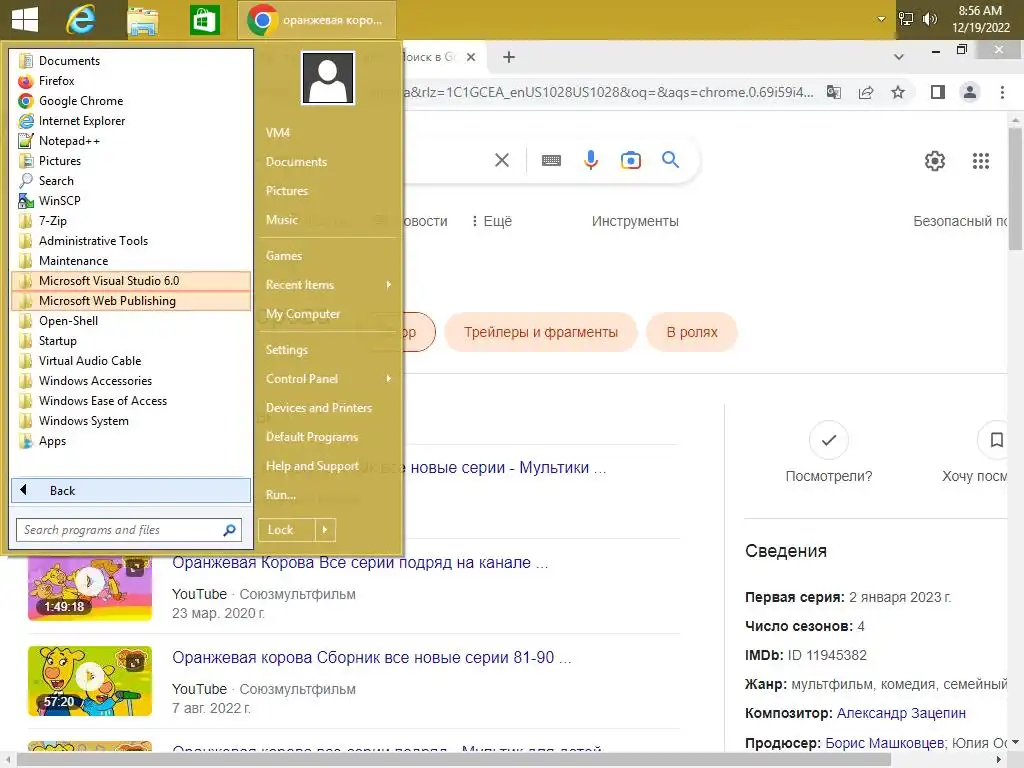Viewport: 1024px width, 768px height.
Task: Open Search in the programs list
Action: [x=131, y=181]
